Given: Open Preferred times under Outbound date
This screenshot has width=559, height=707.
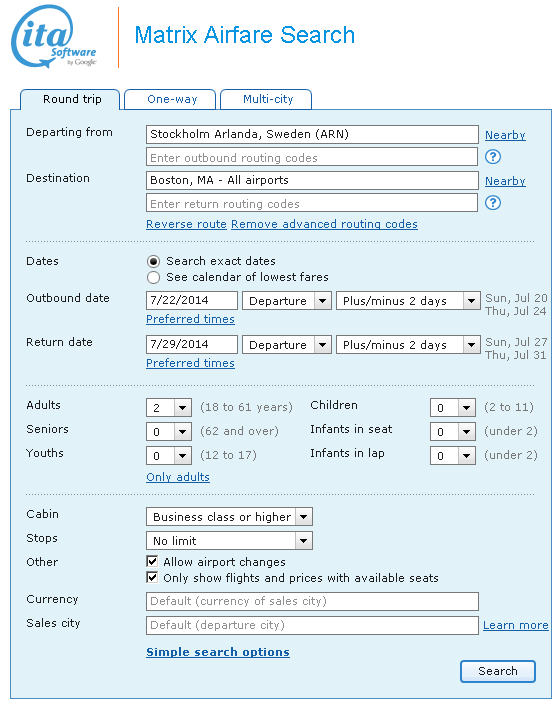Looking at the screenshot, I should 190,319.
